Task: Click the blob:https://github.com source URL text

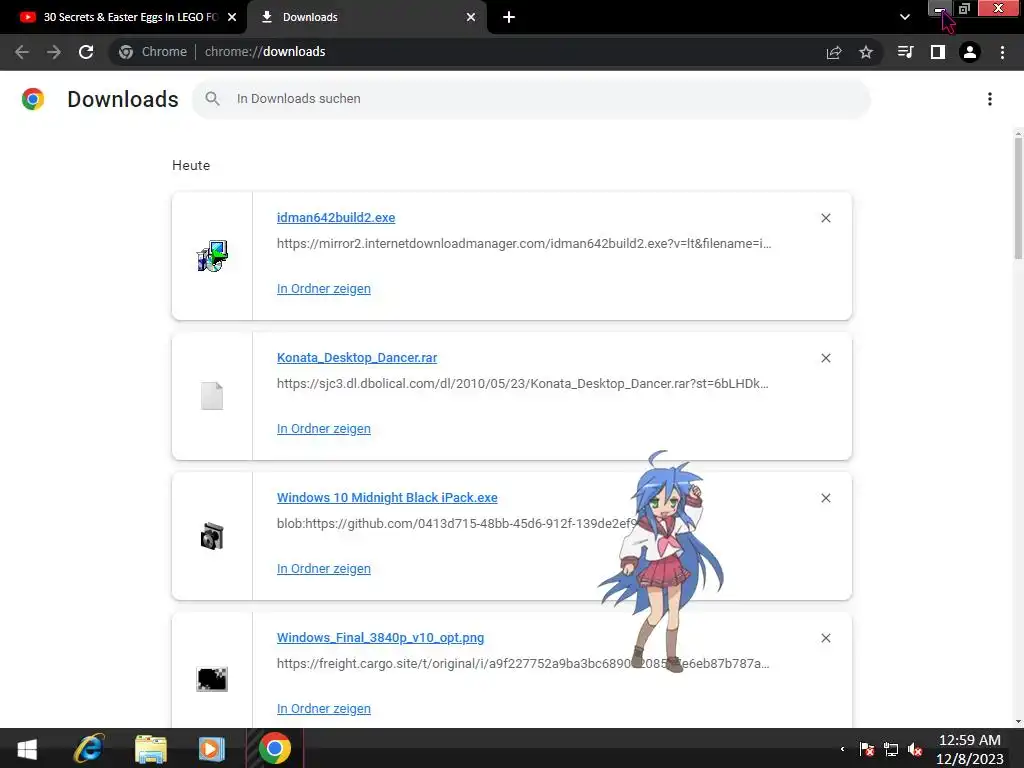Action: pyautogui.click(x=456, y=524)
